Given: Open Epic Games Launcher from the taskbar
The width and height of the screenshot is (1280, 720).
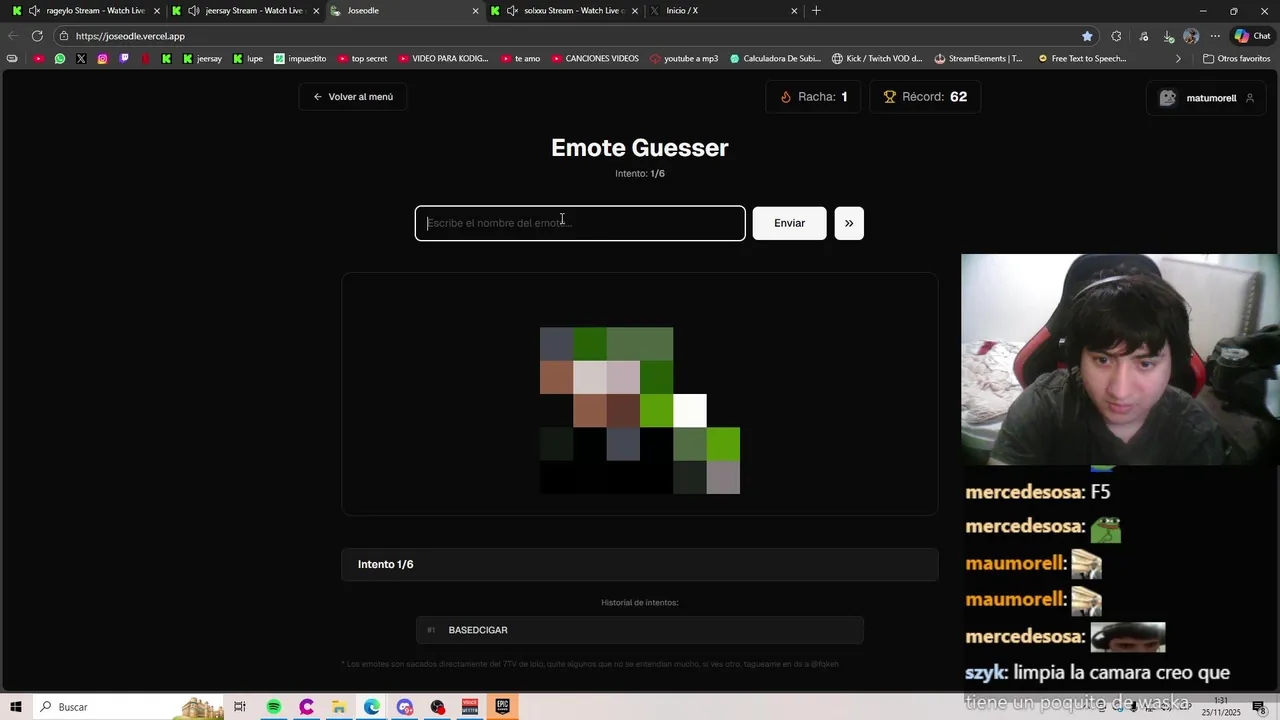Looking at the screenshot, I should point(502,707).
